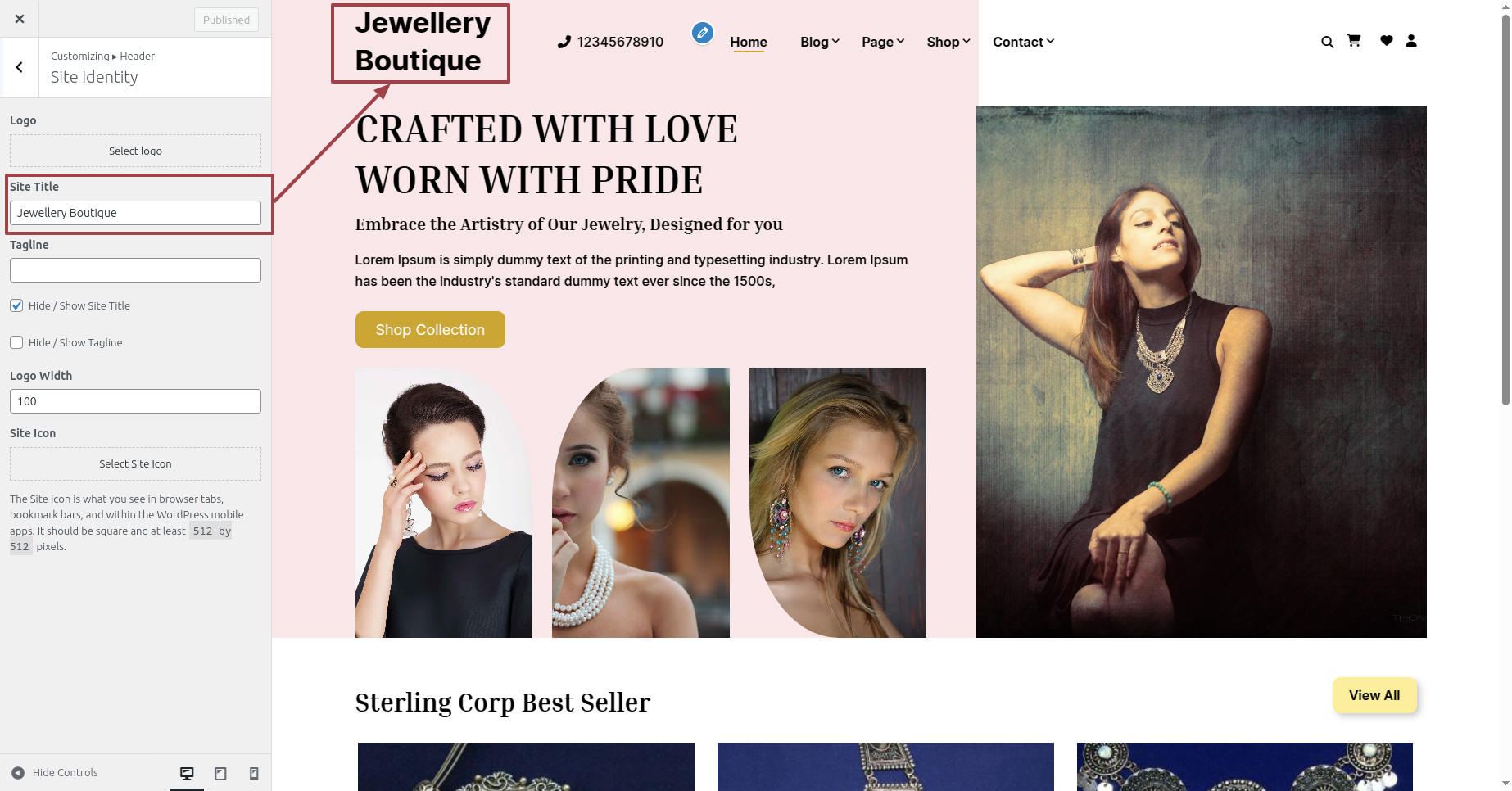This screenshot has width=1512, height=791.
Task: Click into the Tagline input field
Action: tap(135, 270)
